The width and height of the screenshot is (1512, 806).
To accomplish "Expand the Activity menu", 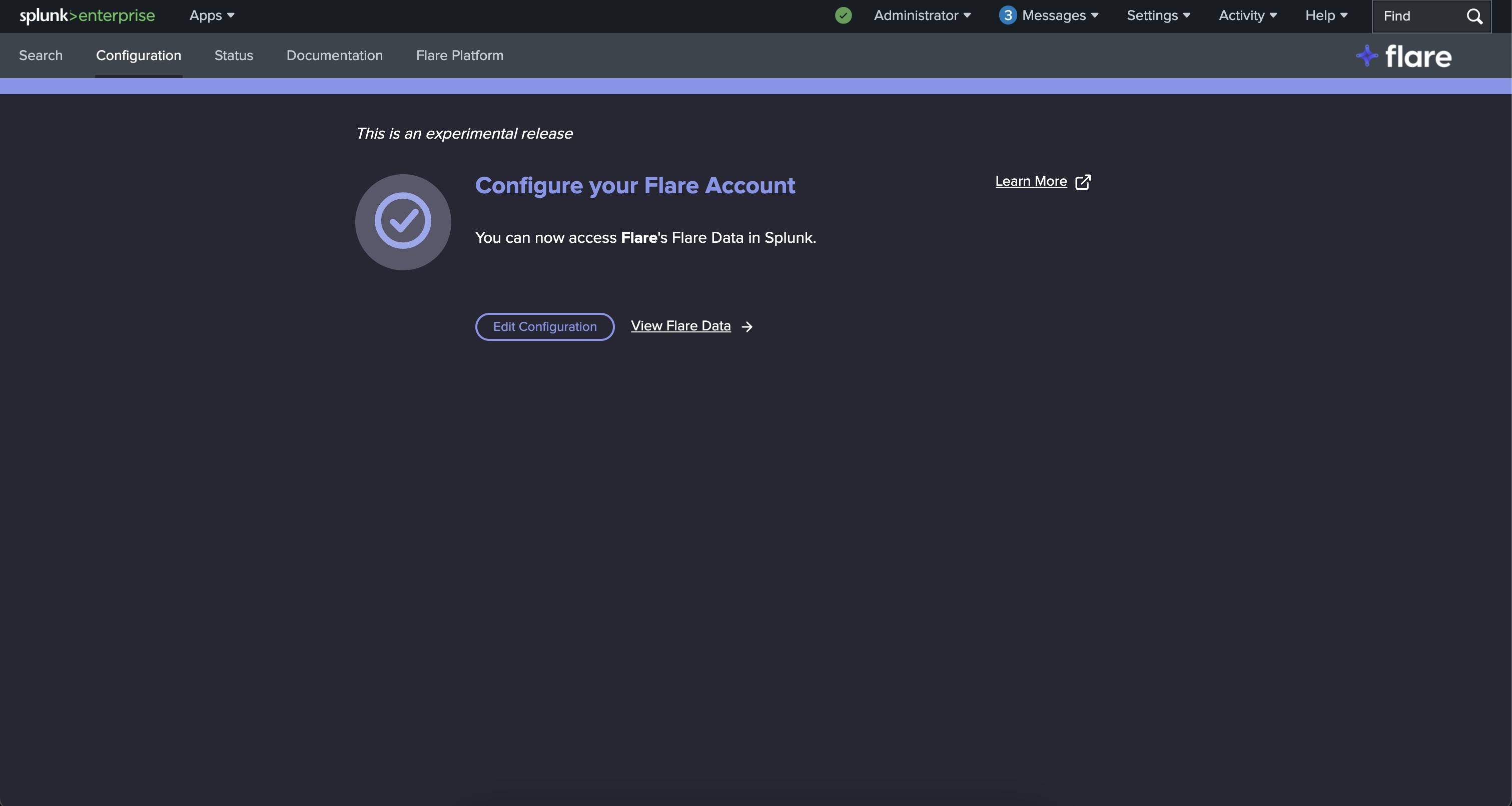I will [x=1248, y=16].
